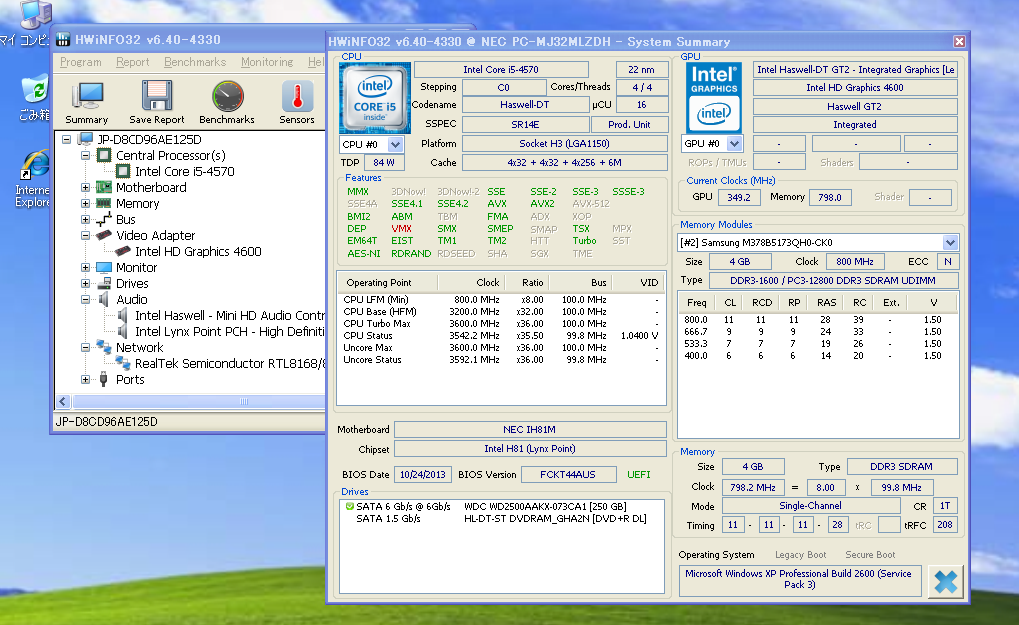Click the Motherboard tree icon
1019x625 pixels.
104,187
